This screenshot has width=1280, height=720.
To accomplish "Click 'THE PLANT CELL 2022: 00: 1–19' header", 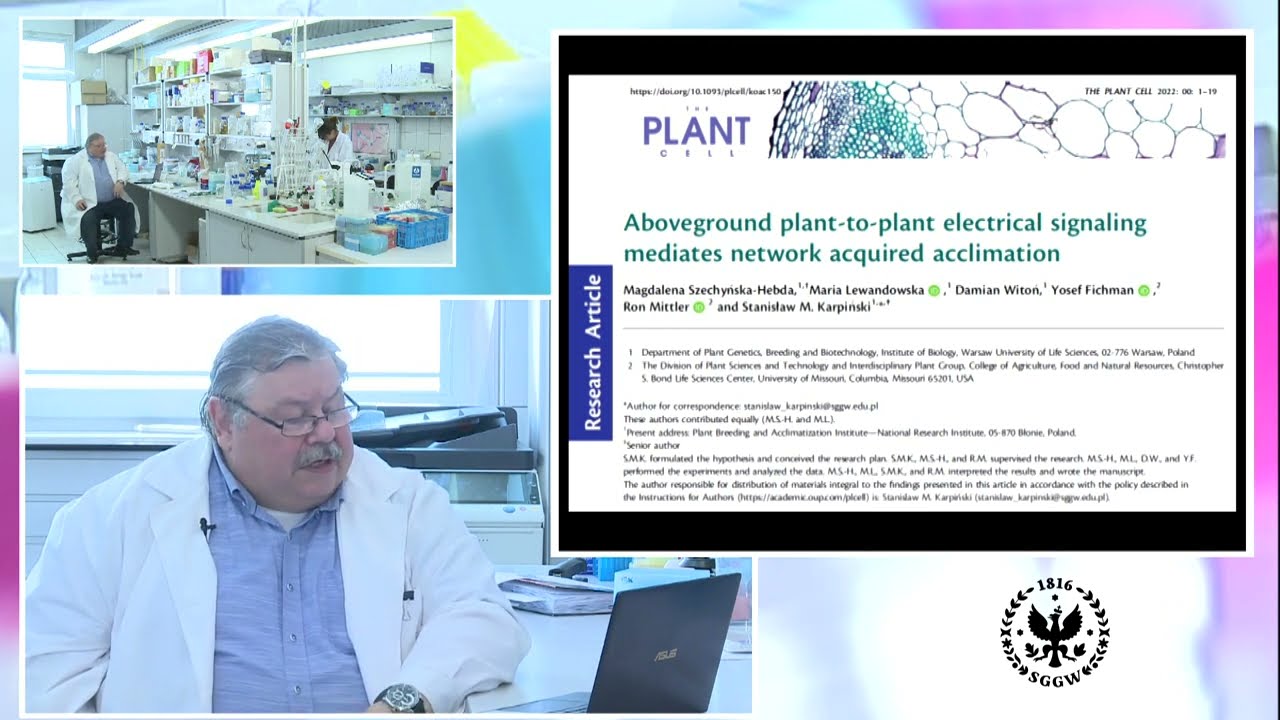I will point(1152,91).
